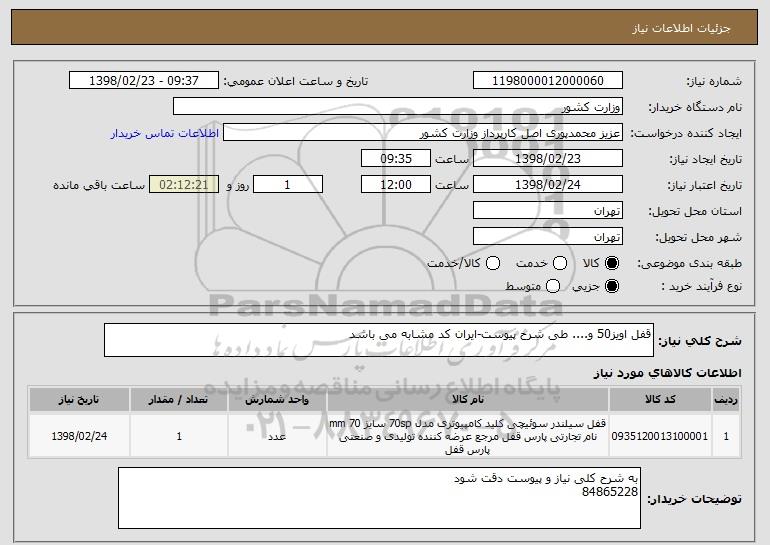This screenshot has height=545, width=770.
Task: Click the creation time field 09:35
Action: pyautogui.click(x=396, y=159)
